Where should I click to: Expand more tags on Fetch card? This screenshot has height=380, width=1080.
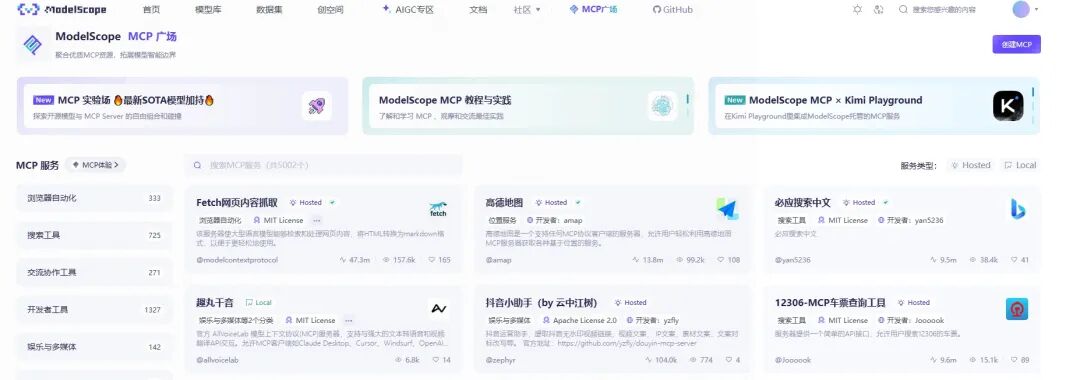[x=316, y=220]
